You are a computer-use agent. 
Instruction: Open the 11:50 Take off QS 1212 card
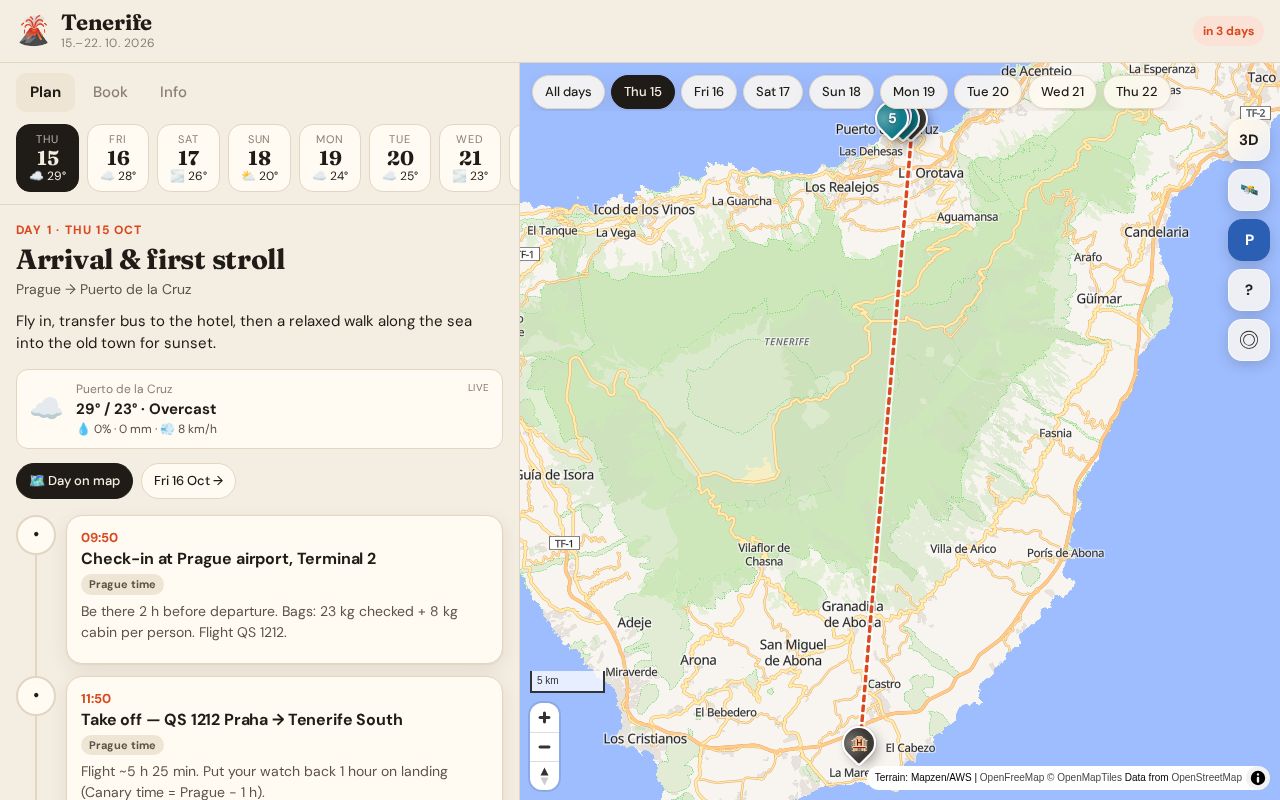(284, 738)
